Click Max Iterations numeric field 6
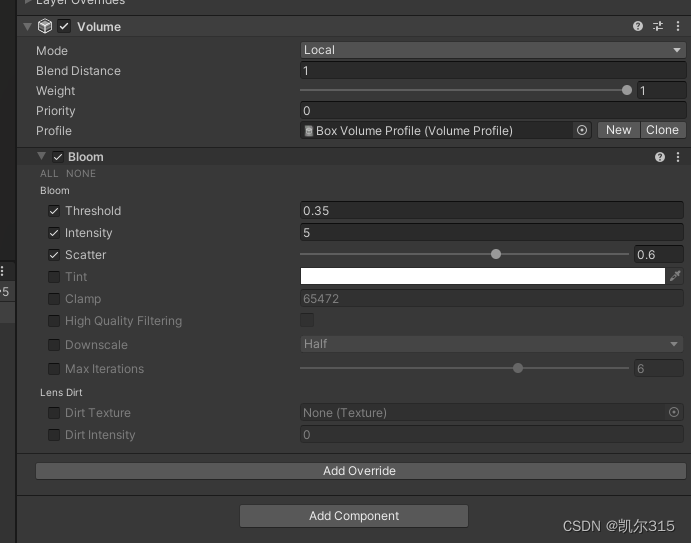The width and height of the screenshot is (691, 543). (x=658, y=368)
